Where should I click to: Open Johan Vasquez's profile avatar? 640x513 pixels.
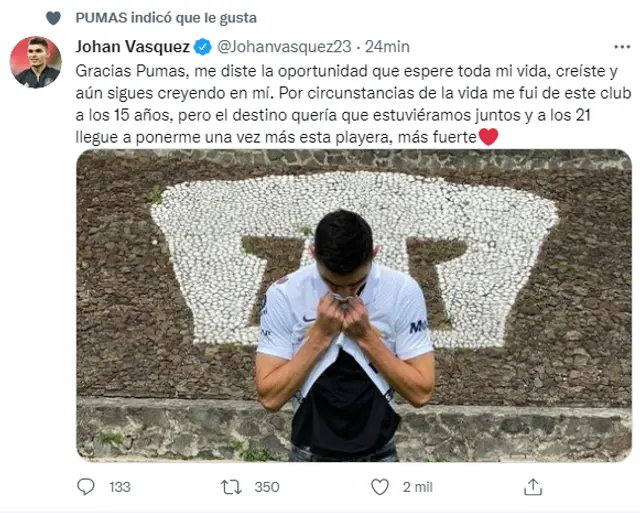tap(36, 62)
